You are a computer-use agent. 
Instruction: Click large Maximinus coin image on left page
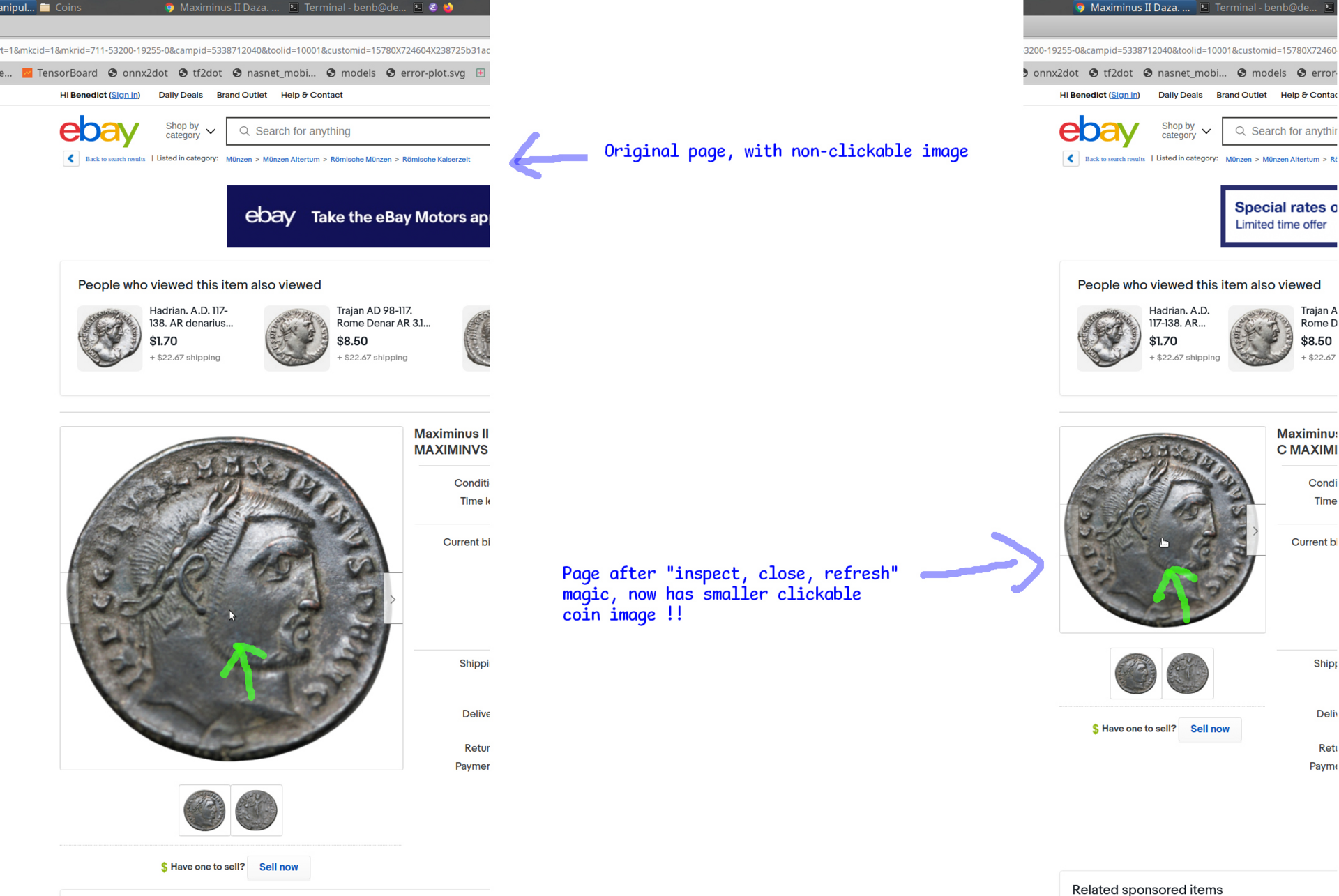click(x=232, y=598)
